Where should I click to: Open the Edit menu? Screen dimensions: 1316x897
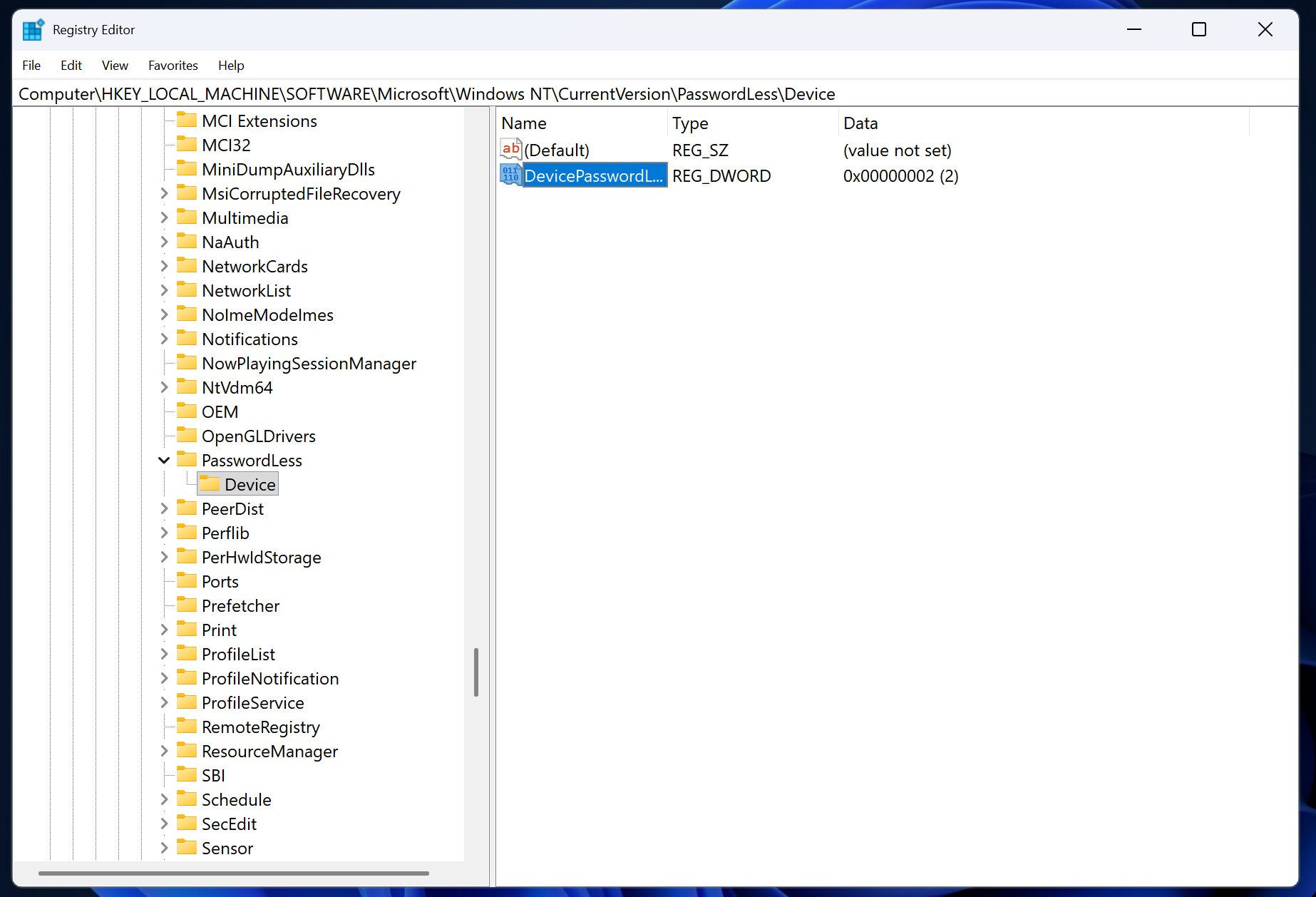71,66
